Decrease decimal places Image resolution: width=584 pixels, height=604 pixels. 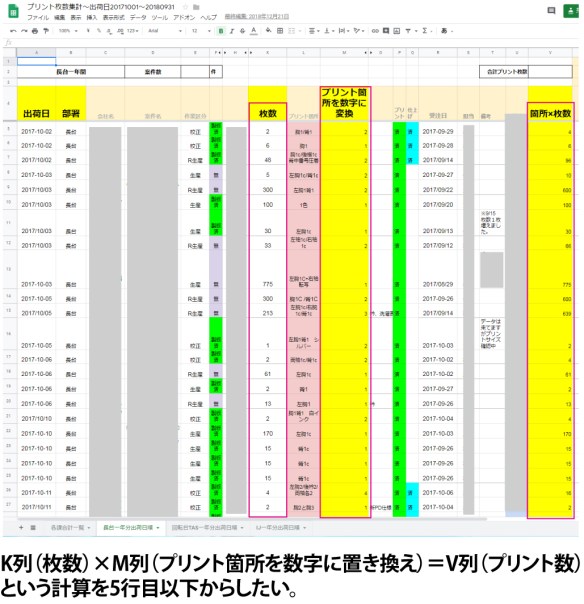pos(109,31)
